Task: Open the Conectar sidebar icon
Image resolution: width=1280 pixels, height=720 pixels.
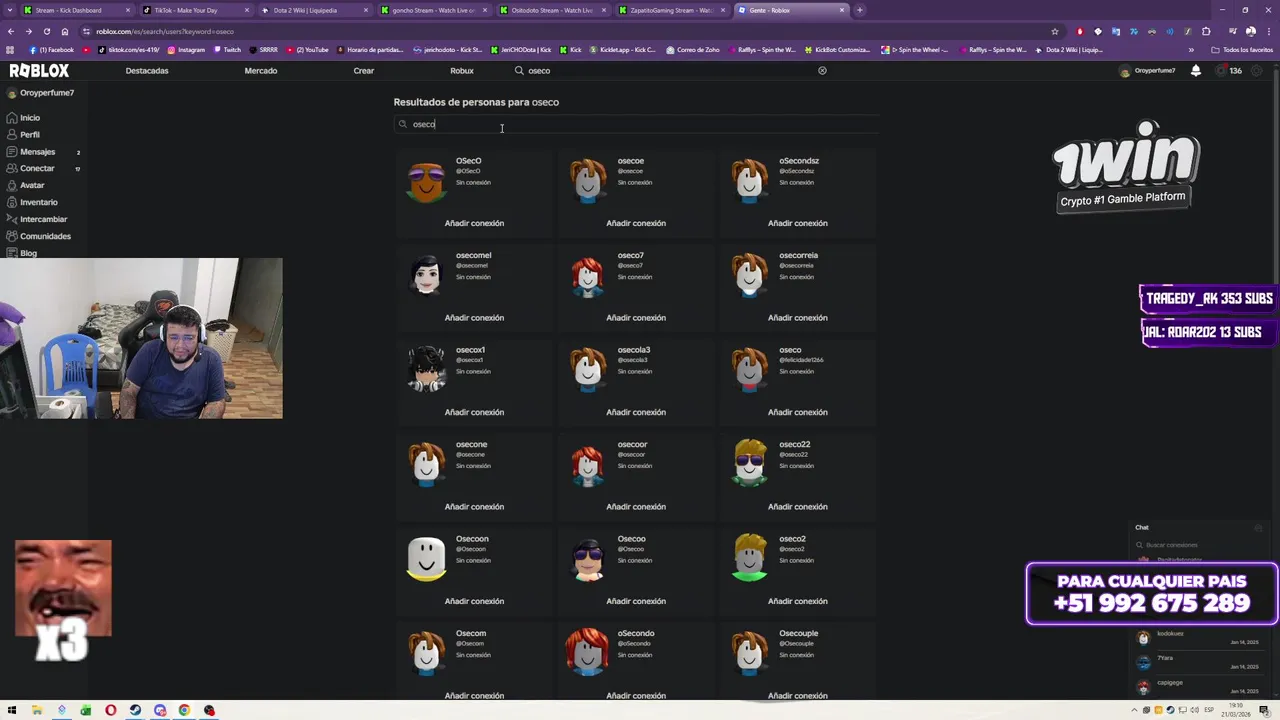Action: tap(12, 168)
